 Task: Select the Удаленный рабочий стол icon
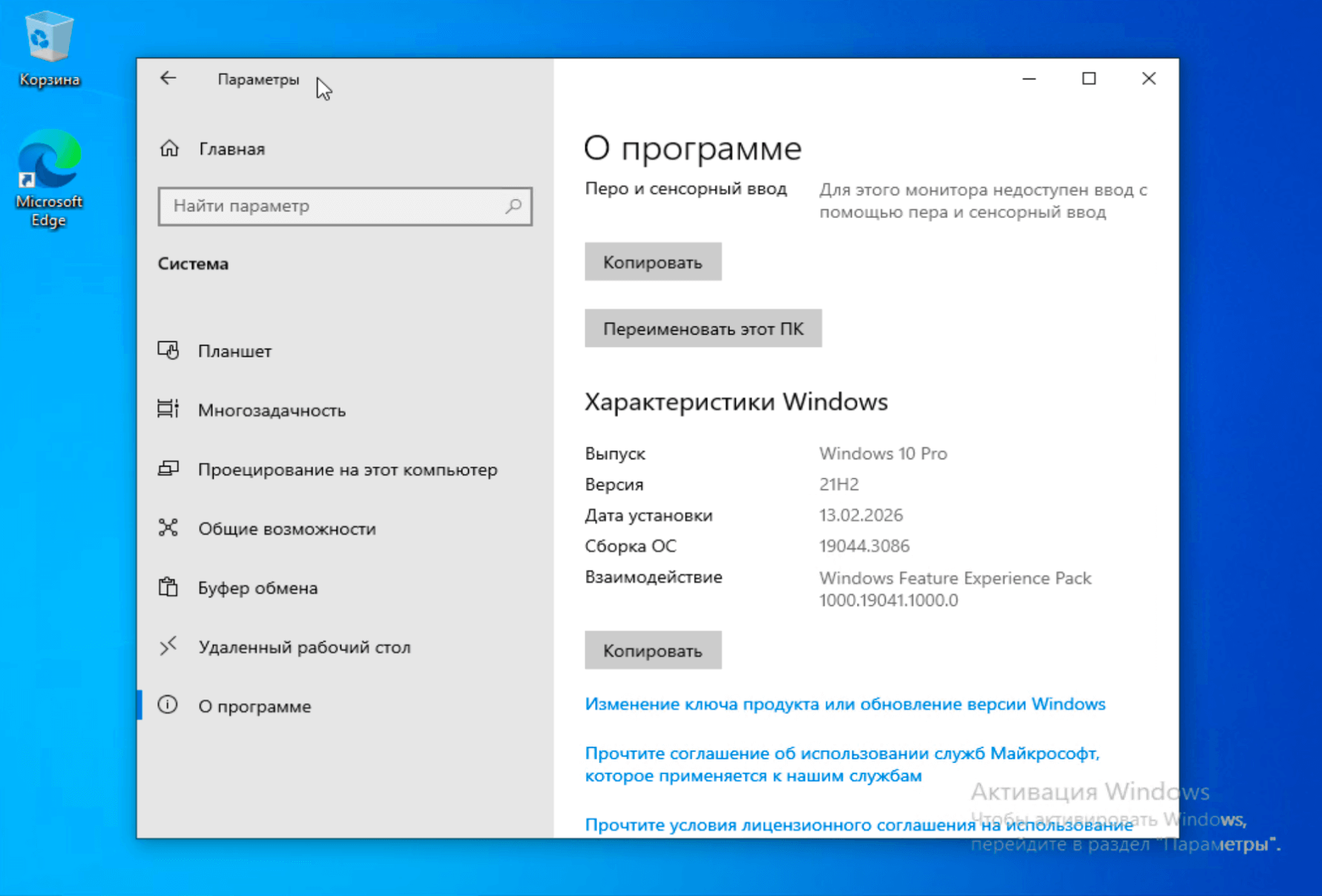[168, 646]
